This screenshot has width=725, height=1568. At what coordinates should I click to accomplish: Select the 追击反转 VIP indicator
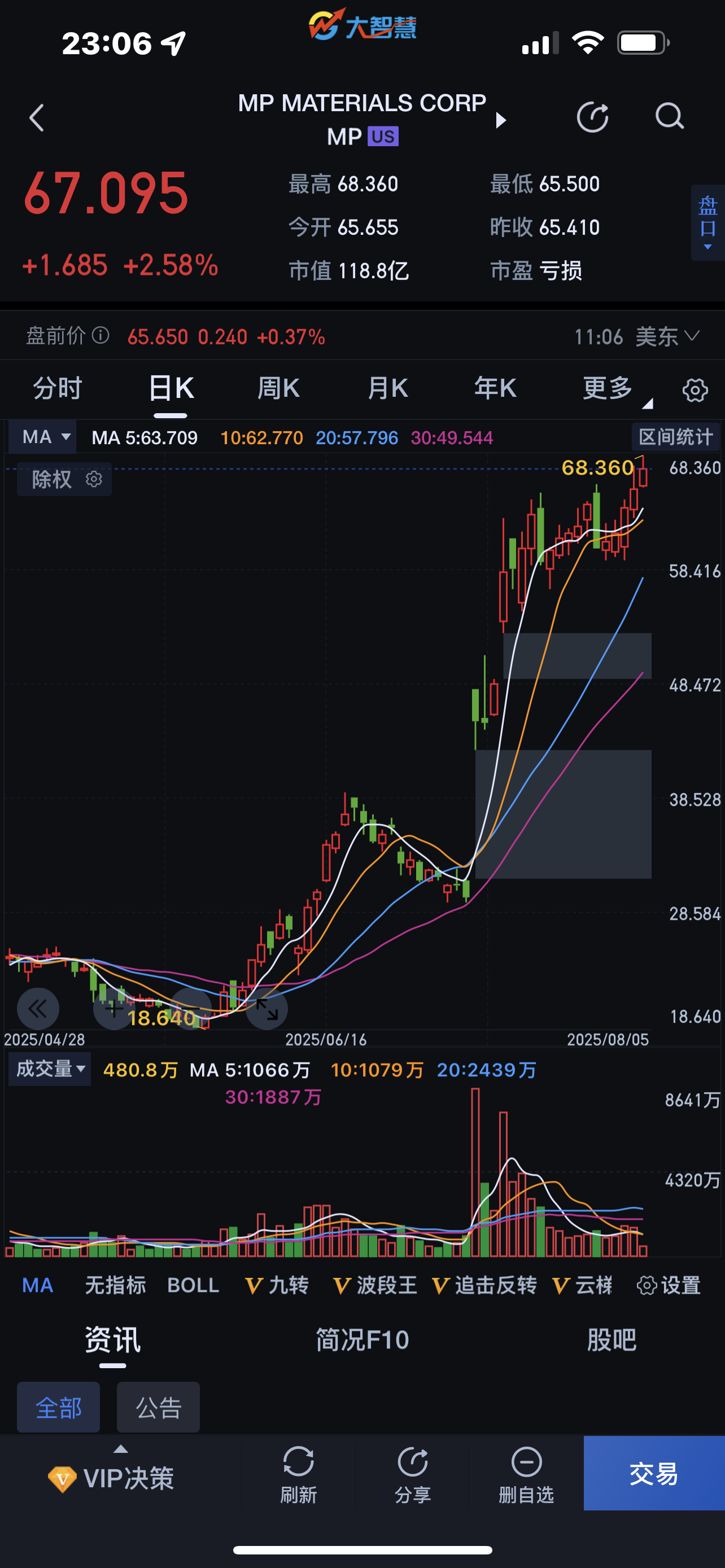pyautogui.click(x=484, y=1286)
